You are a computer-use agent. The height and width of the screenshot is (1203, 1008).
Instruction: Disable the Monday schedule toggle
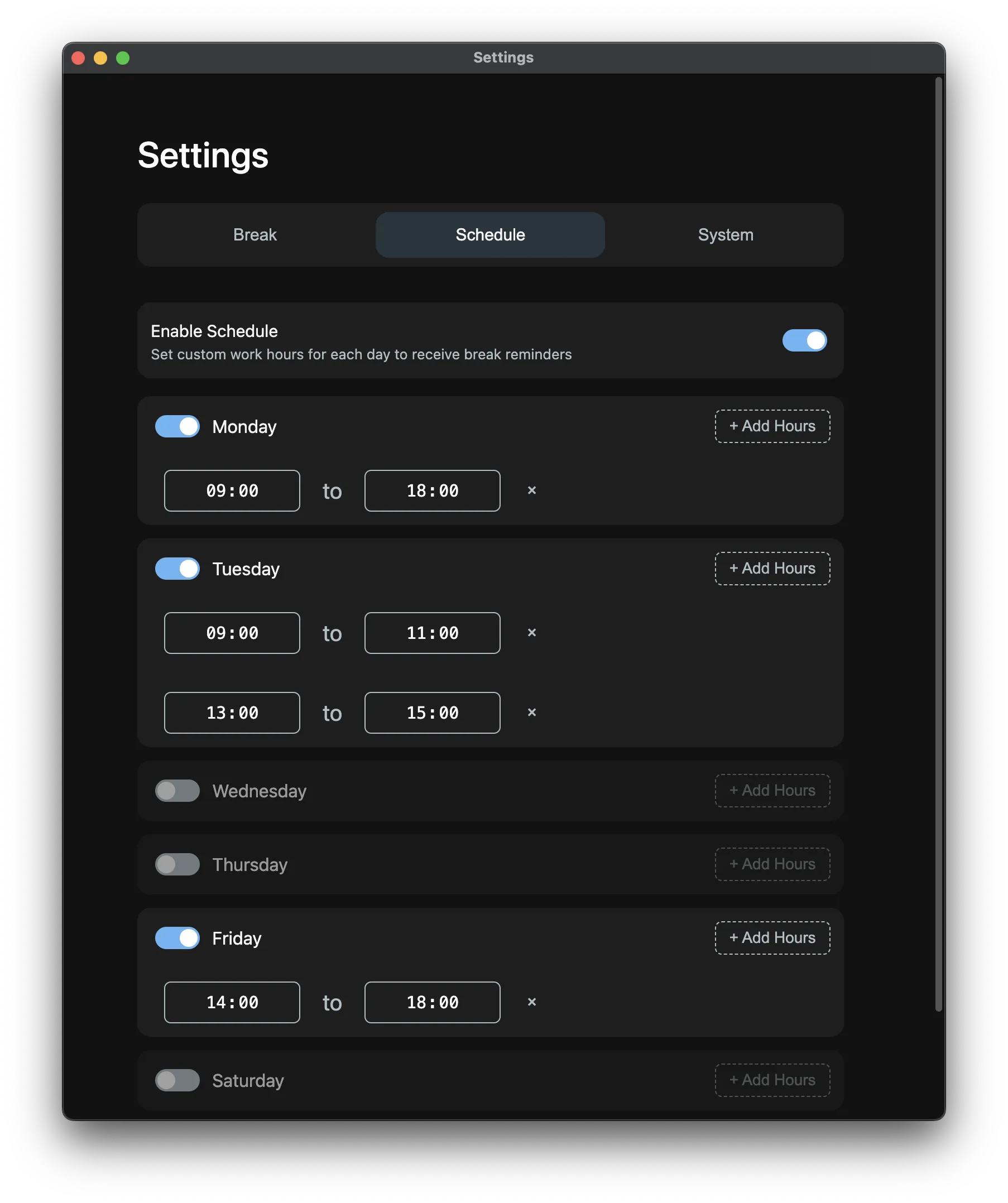177,426
